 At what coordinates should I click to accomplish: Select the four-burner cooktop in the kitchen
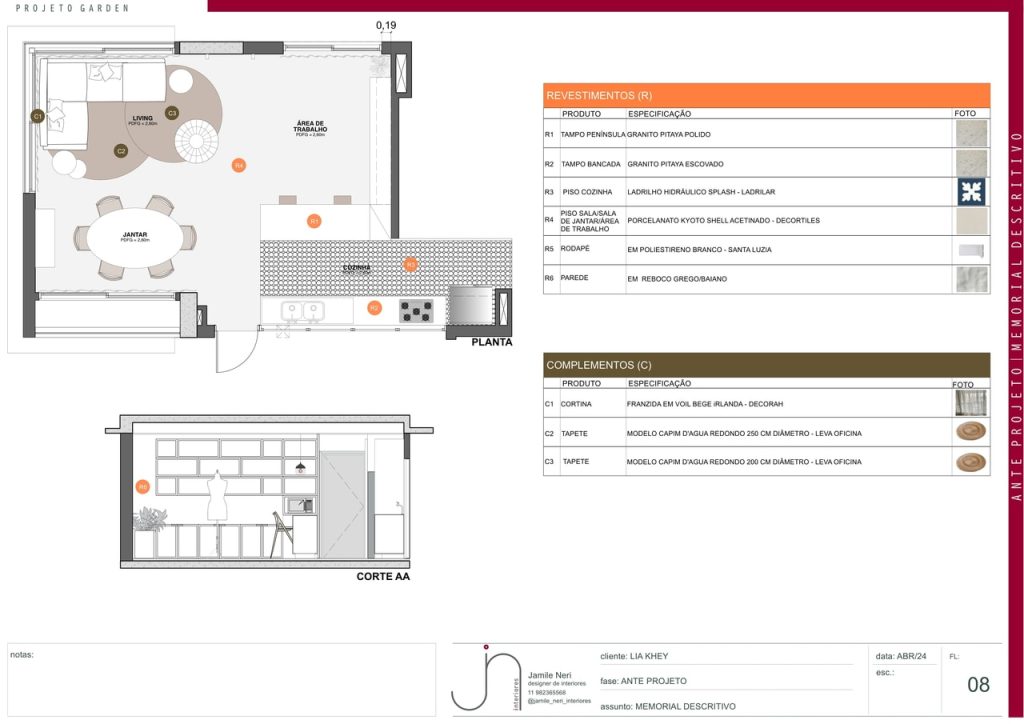416,311
